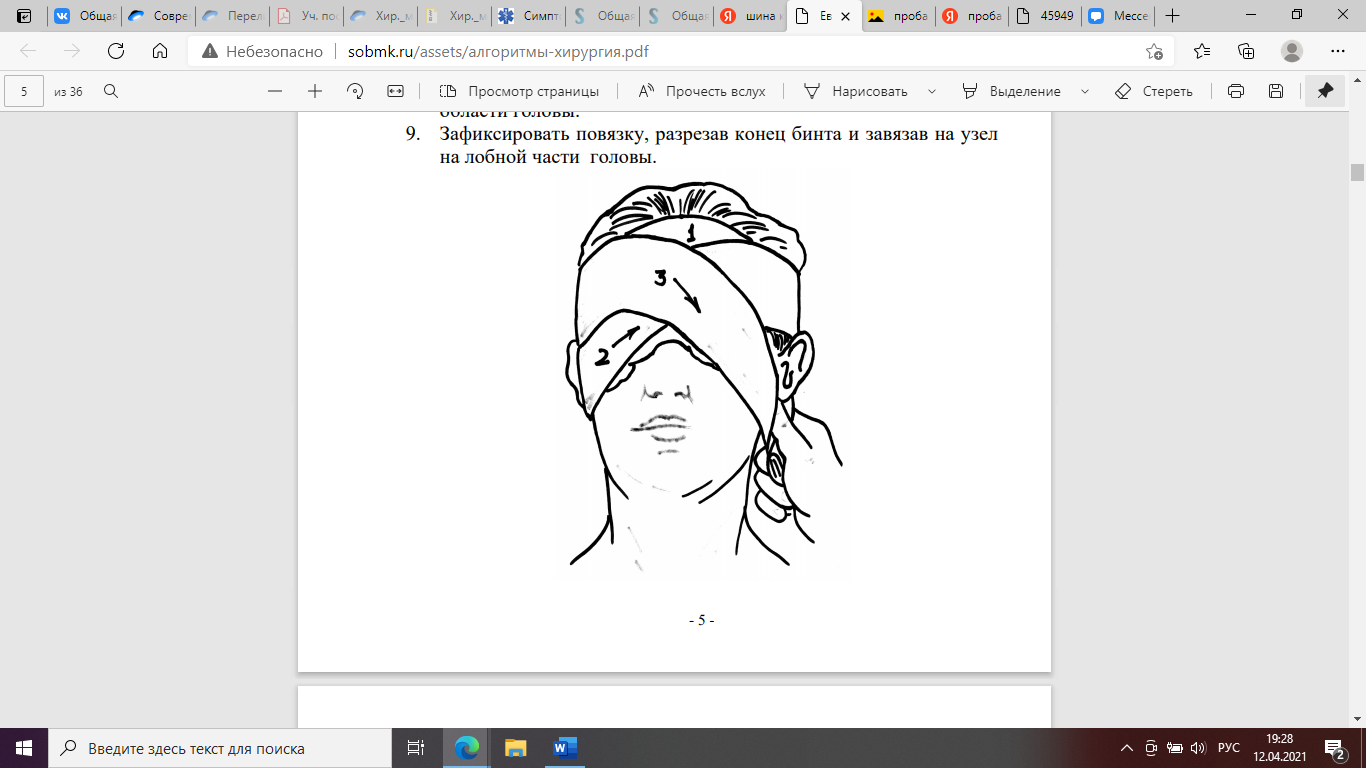1366x768 pixels.
Task: Rotate the PDF page
Action: [x=355, y=91]
